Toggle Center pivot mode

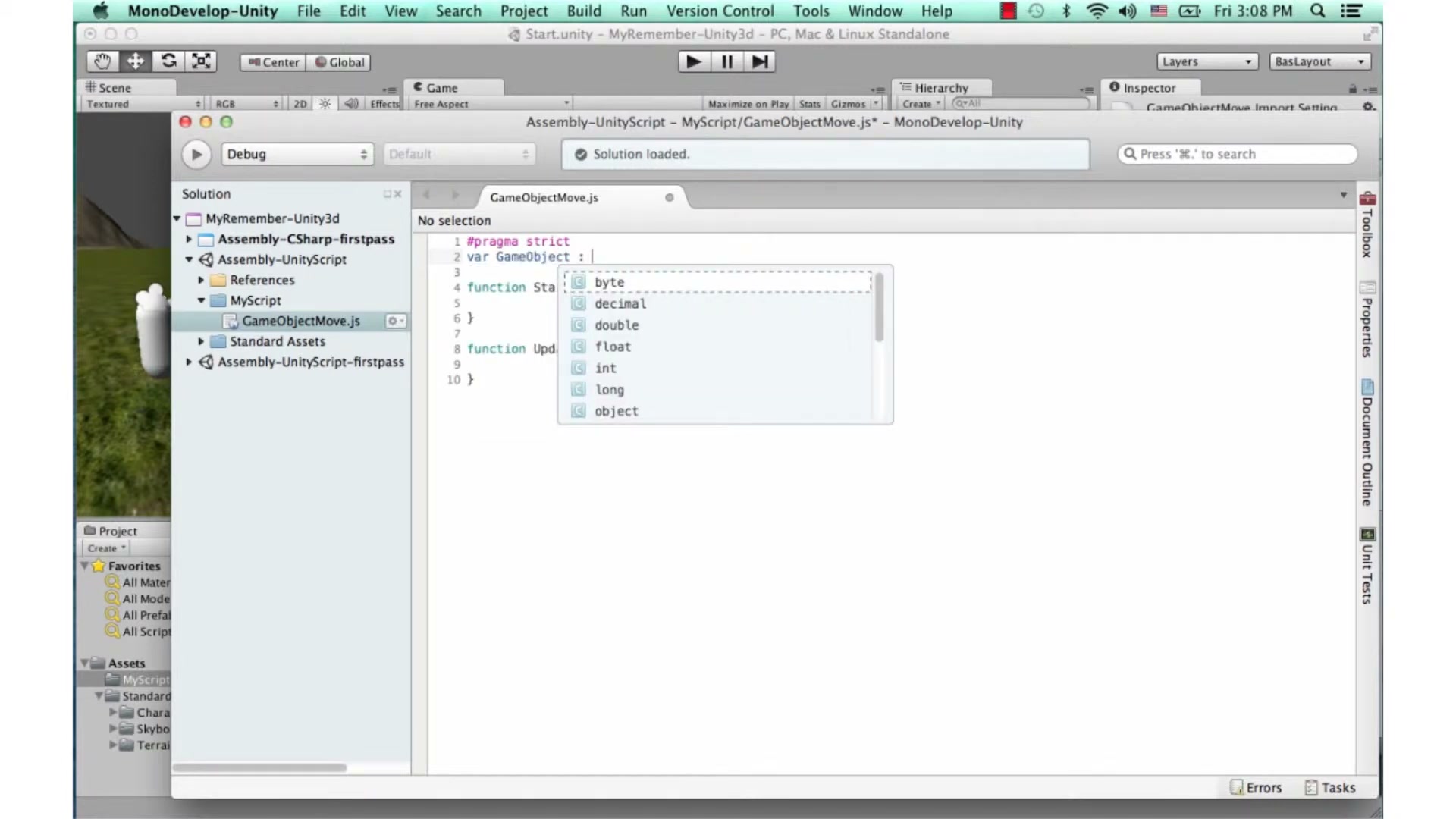[x=273, y=62]
